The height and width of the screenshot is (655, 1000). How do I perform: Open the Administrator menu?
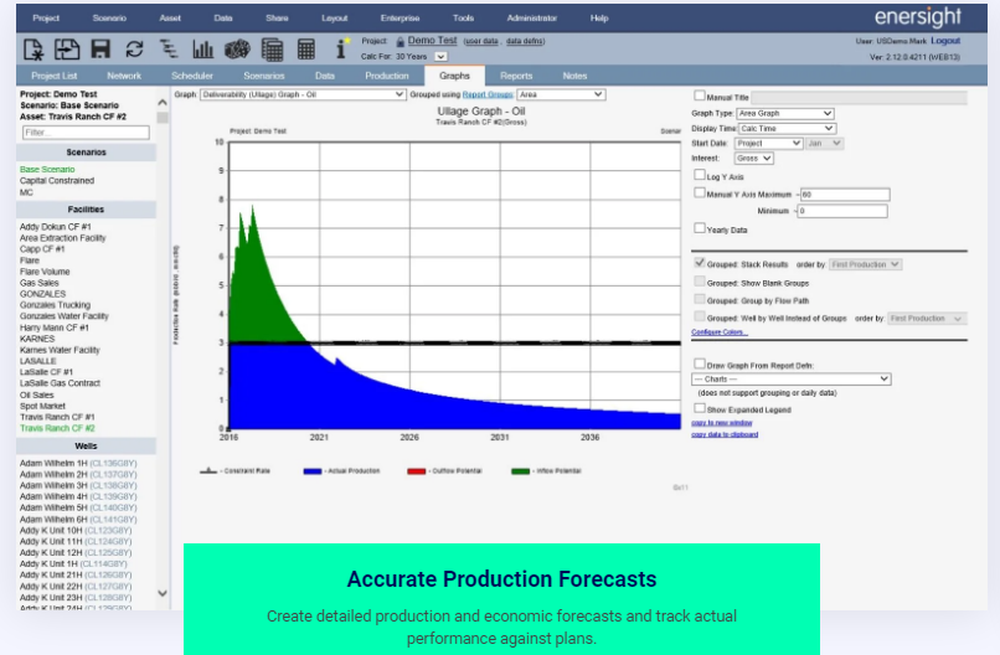[532, 18]
